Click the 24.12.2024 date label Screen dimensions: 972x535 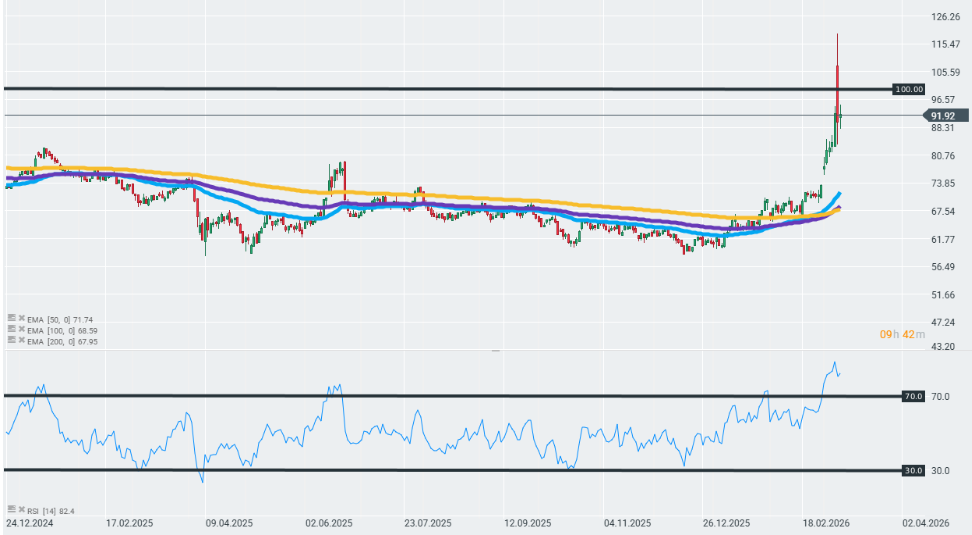pos(29,523)
